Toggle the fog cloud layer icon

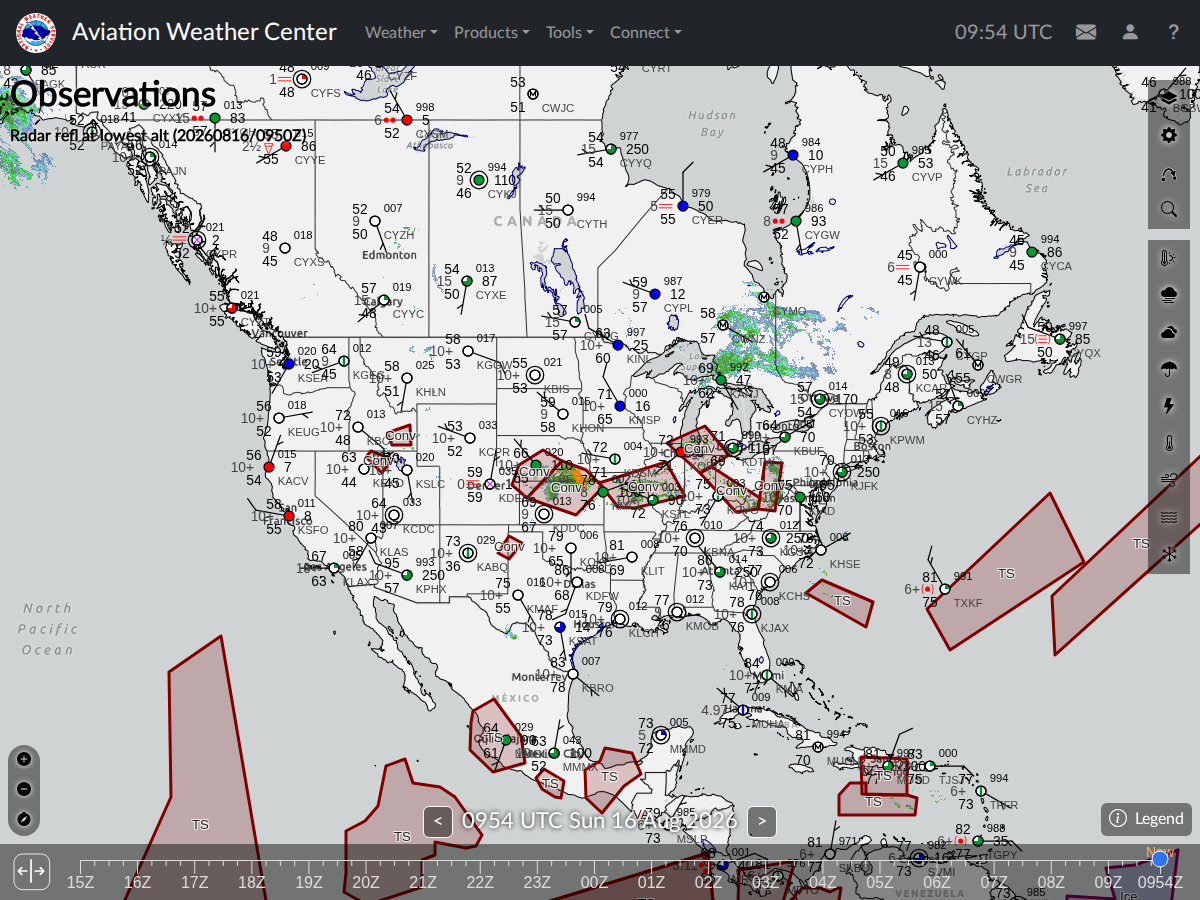pyautogui.click(x=1168, y=295)
